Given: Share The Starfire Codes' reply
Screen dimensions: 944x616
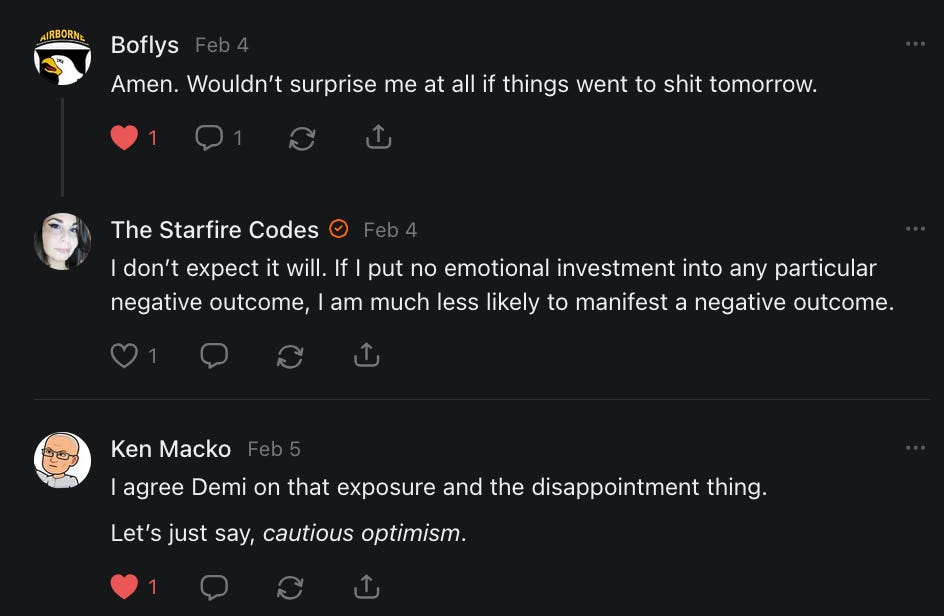Looking at the screenshot, I should [366, 355].
